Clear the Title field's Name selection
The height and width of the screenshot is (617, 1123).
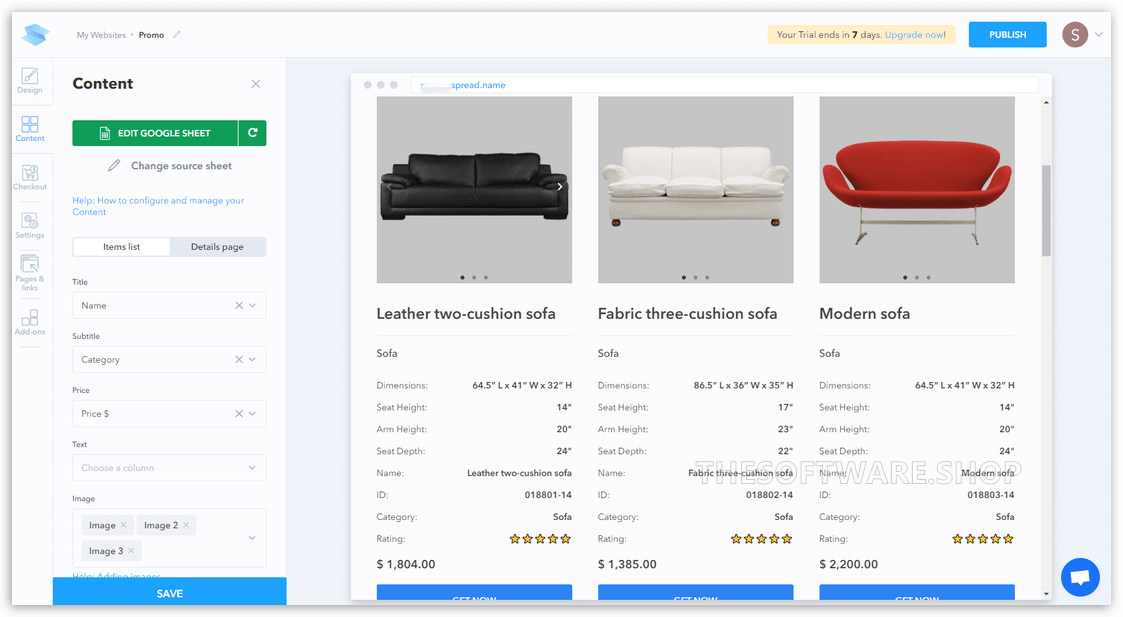[239, 305]
